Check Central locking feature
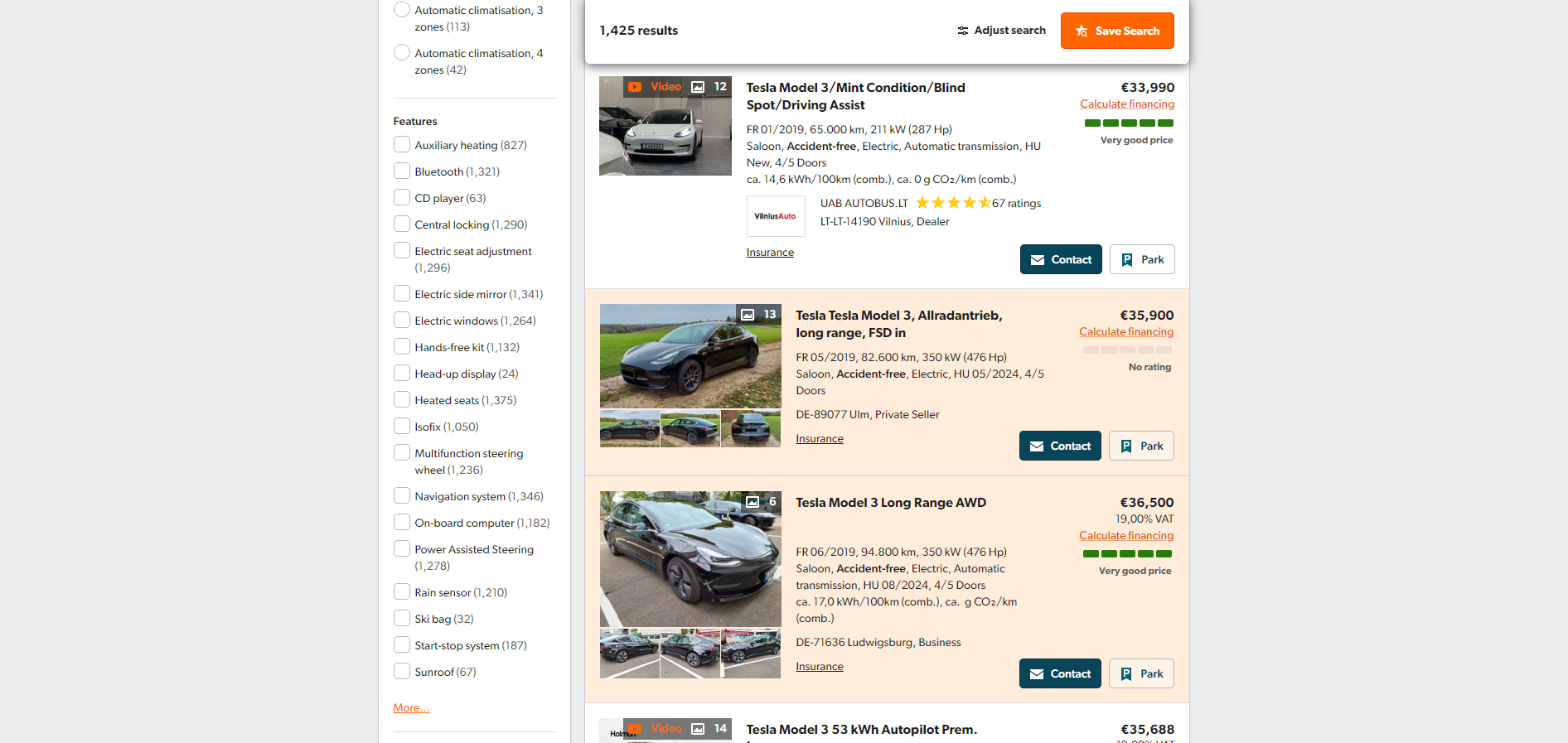The height and width of the screenshot is (743, 1568). coord(402,224)
